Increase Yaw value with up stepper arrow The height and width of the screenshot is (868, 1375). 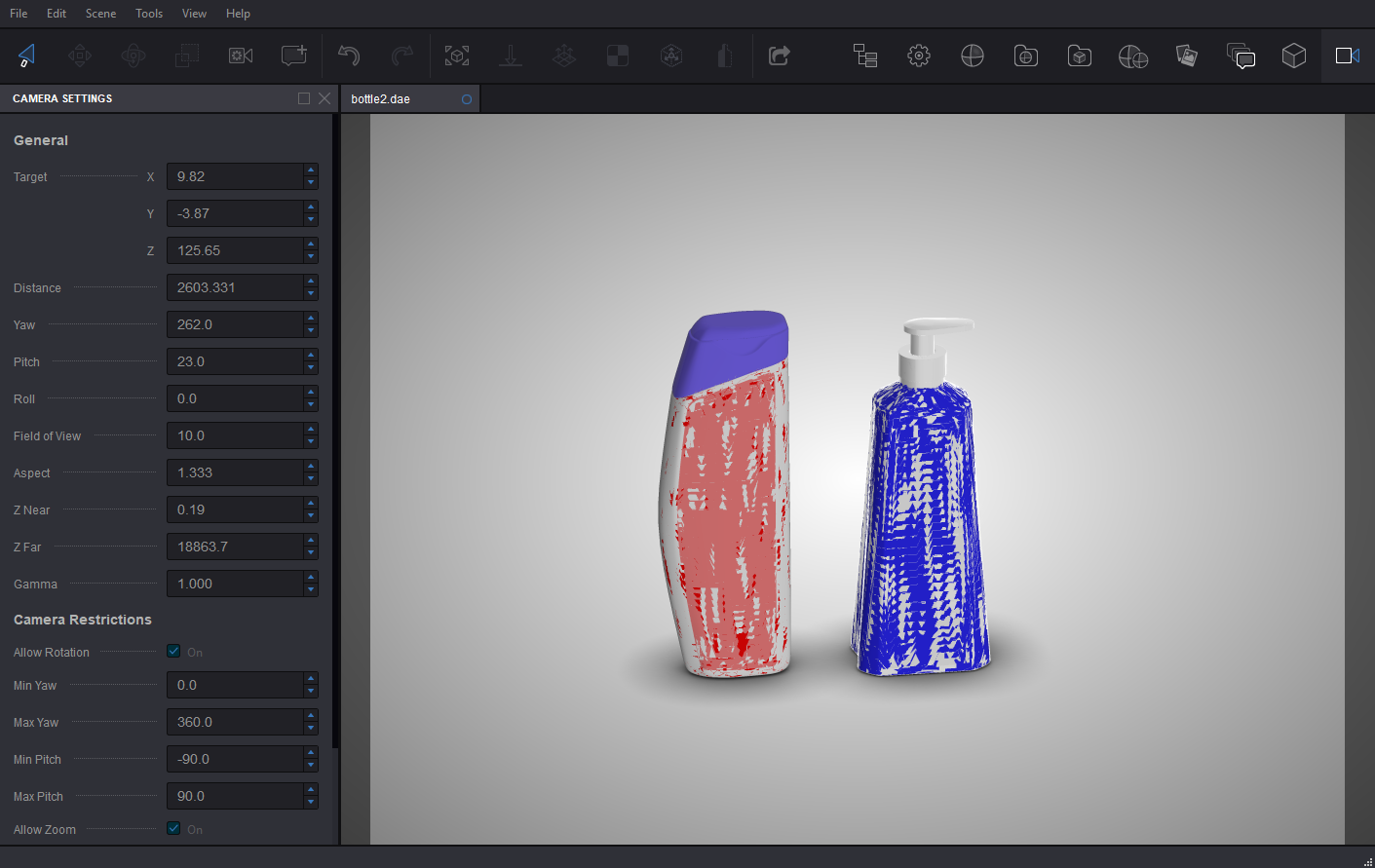click(311, 319)
